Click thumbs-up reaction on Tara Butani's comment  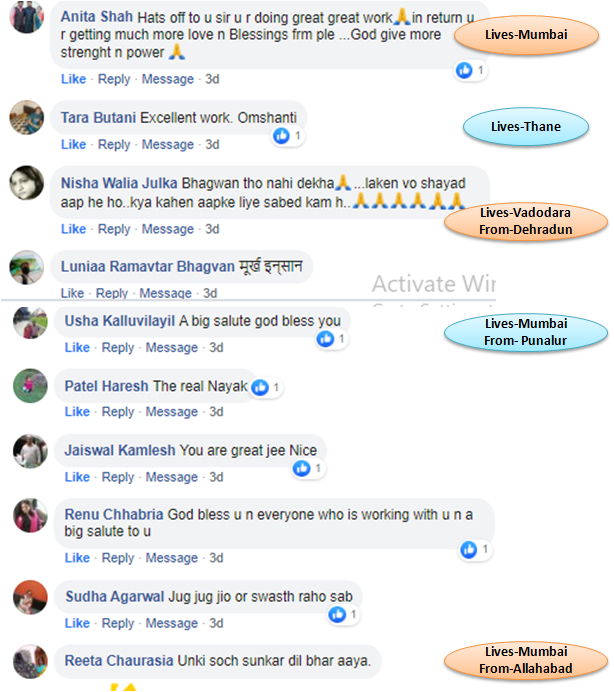point(281,136)
